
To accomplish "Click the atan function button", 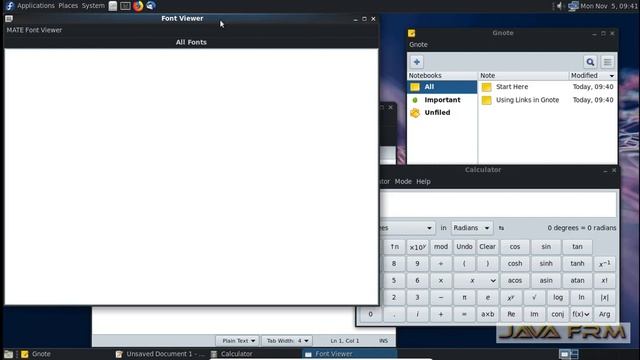I will tap(577, 281).
